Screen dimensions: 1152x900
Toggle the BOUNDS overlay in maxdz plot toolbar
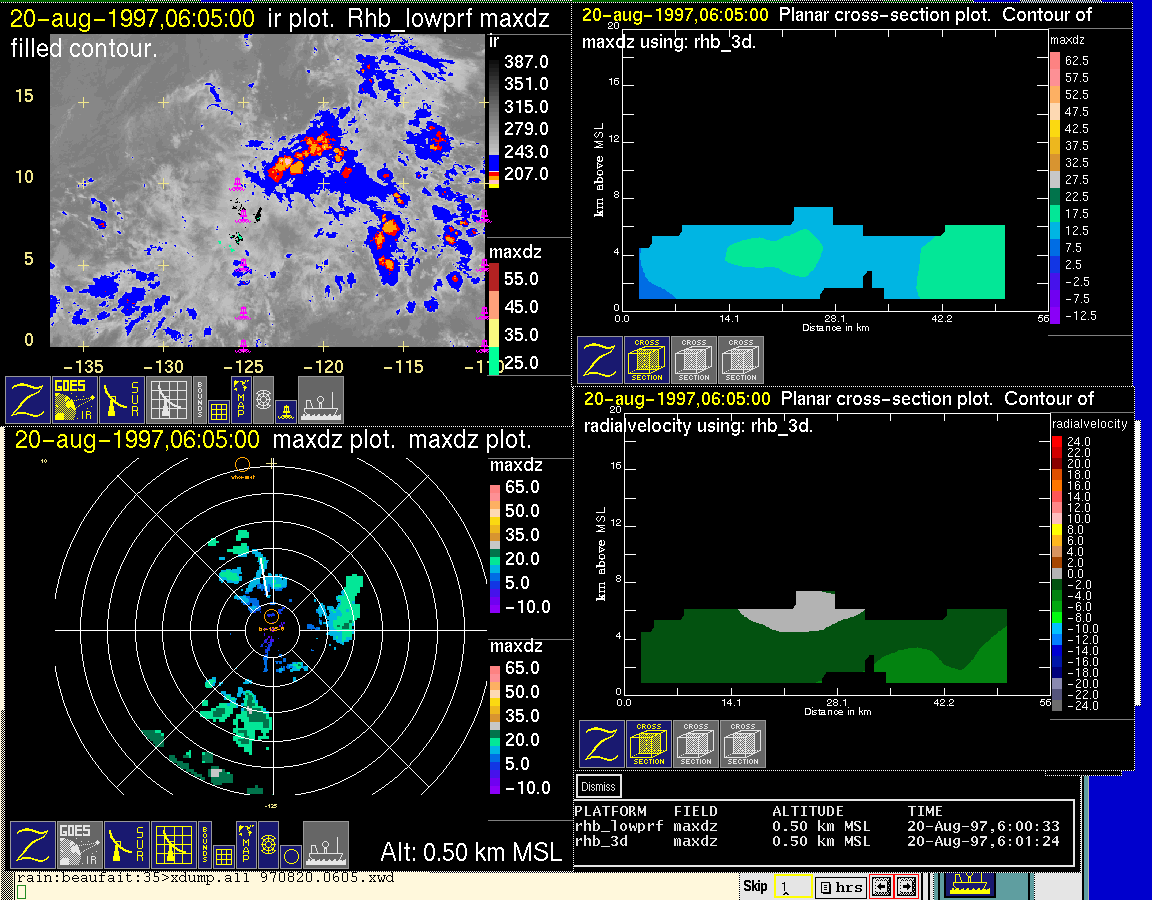205,844
